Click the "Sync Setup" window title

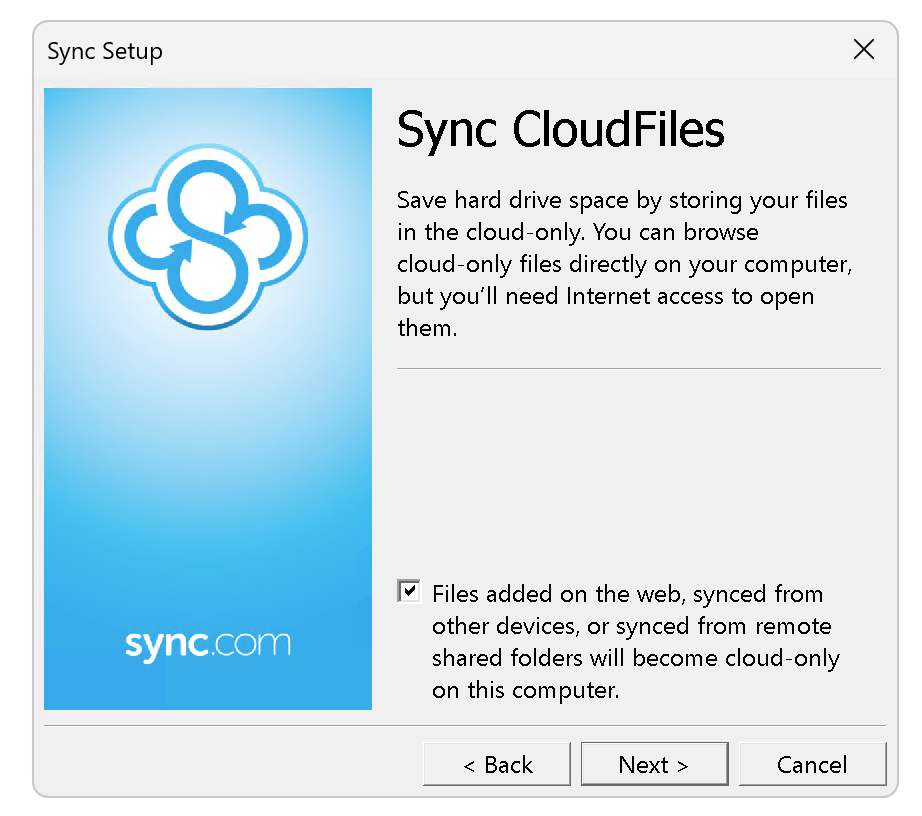(105, 51)
